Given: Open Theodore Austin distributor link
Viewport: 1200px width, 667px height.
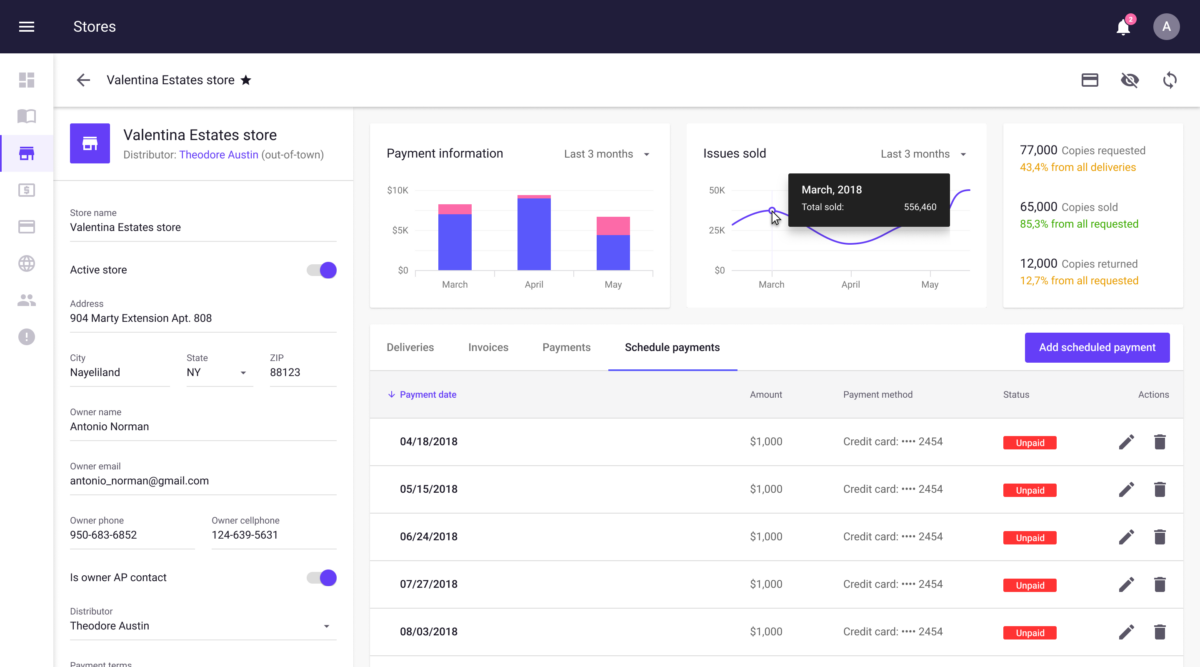Looking at the screenshot, I should (x=219, y=155).
